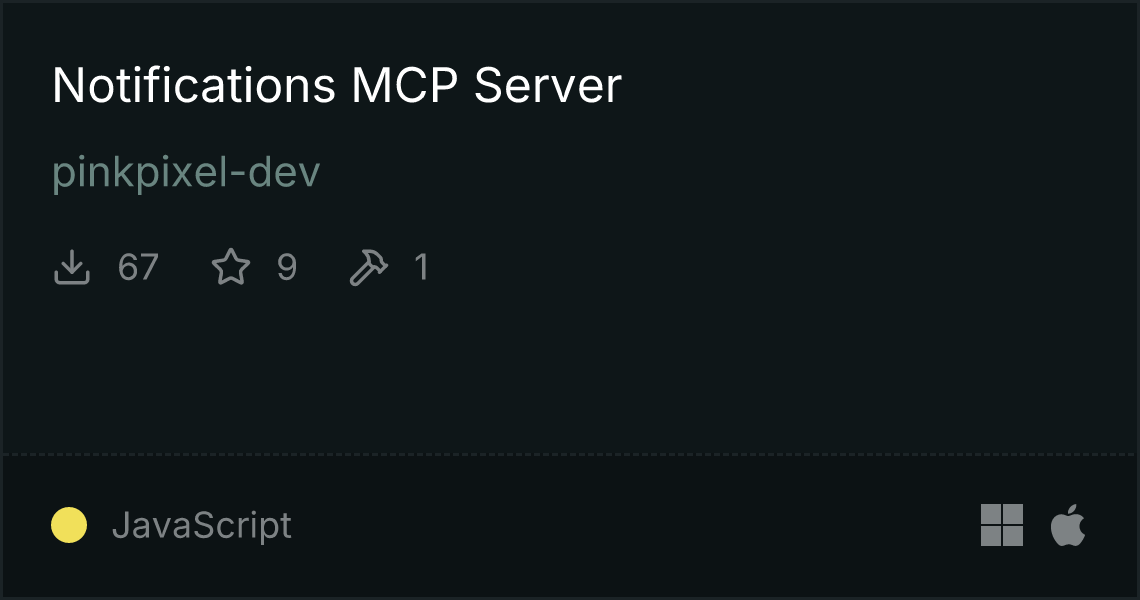This screenshot has width=1140, height=600.
Task: Click the download arrow icon
Action: 72,267
